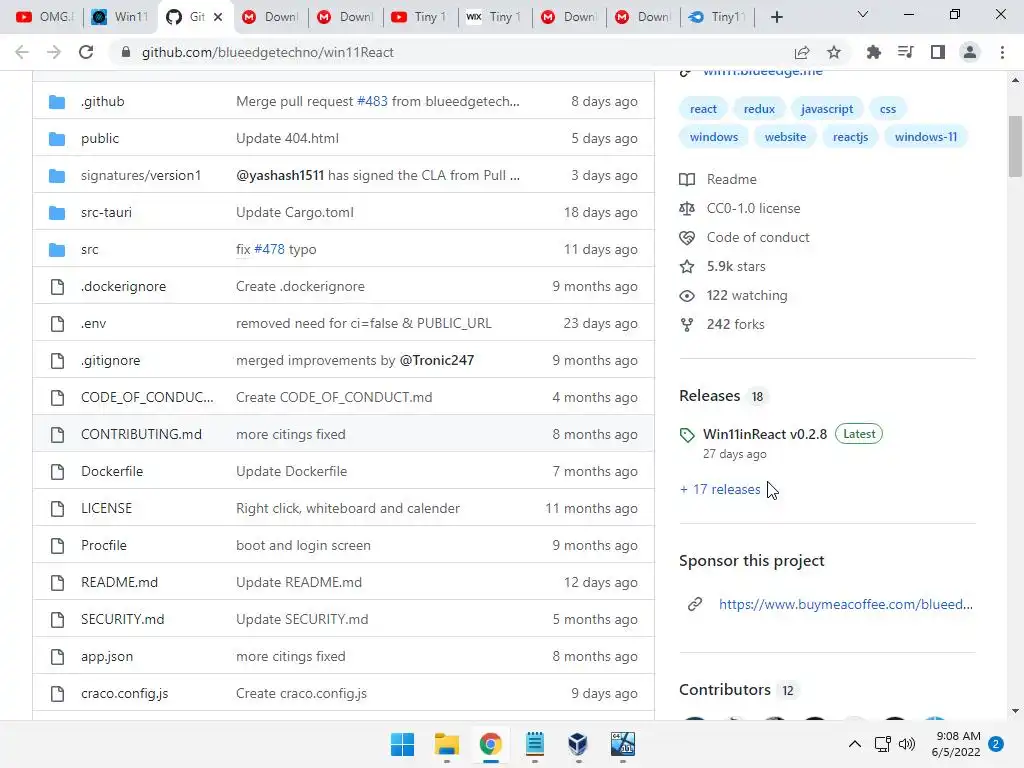Go forward in browser history
The height and width of the screenshot is (768, 1024).
(54, 52)
